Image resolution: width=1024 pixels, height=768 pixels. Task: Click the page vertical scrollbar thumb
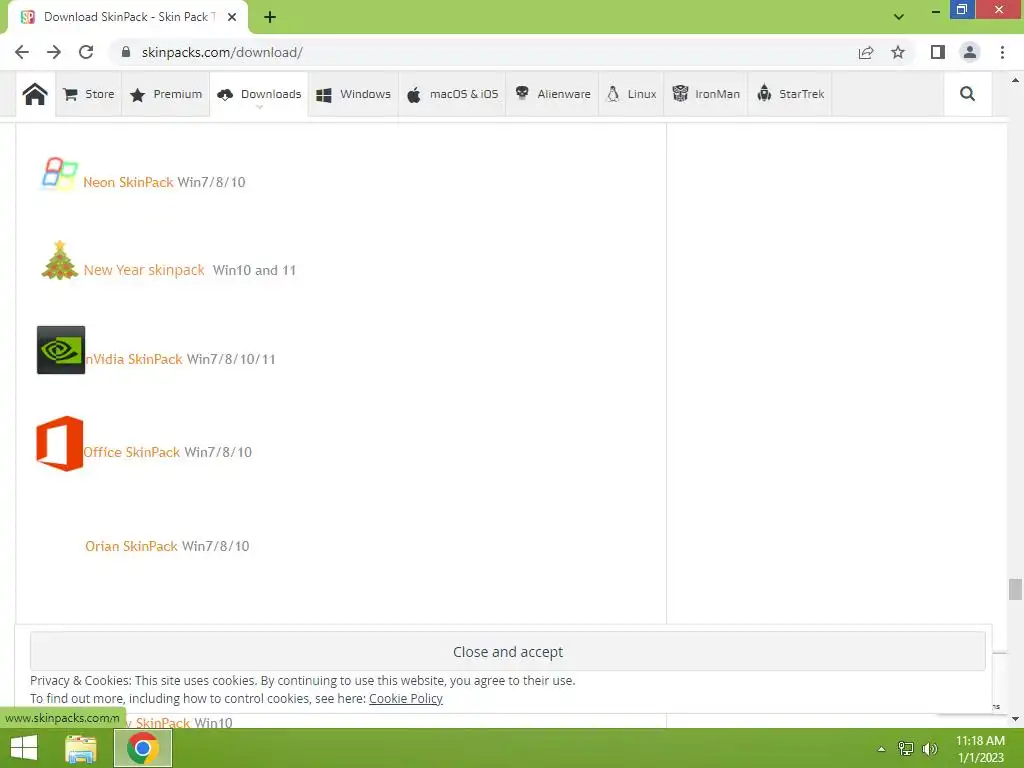click(x=1015, y=588)
